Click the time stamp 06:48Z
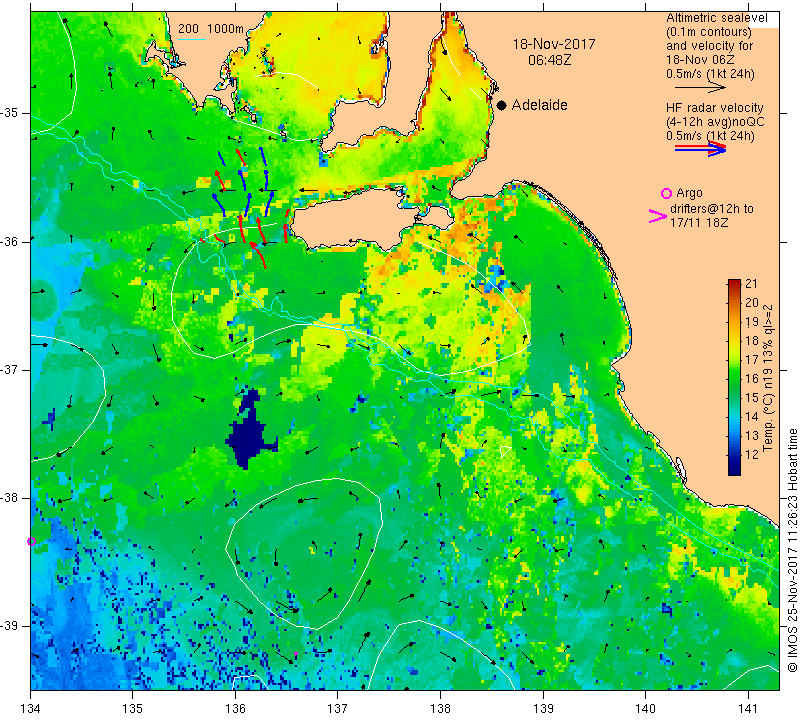 549,60
